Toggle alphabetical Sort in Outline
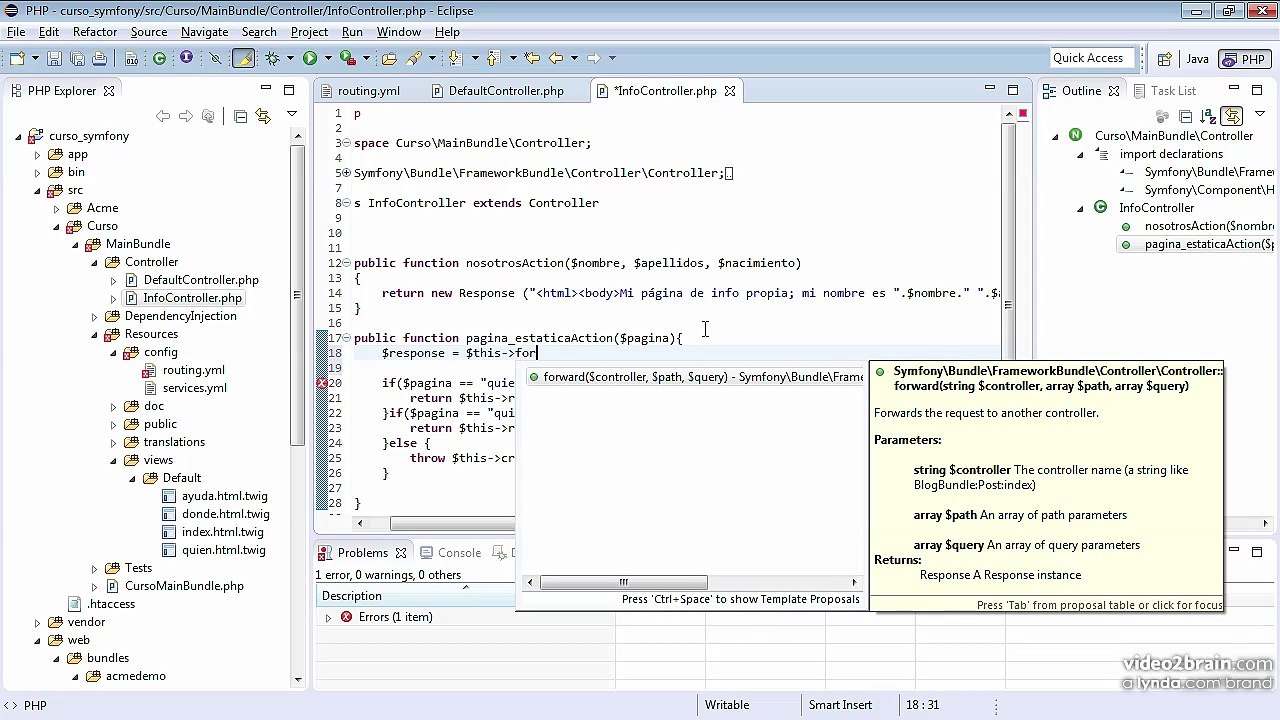Image resolution: width=1280 pixels, height=720 pixels. [1208, 116]
